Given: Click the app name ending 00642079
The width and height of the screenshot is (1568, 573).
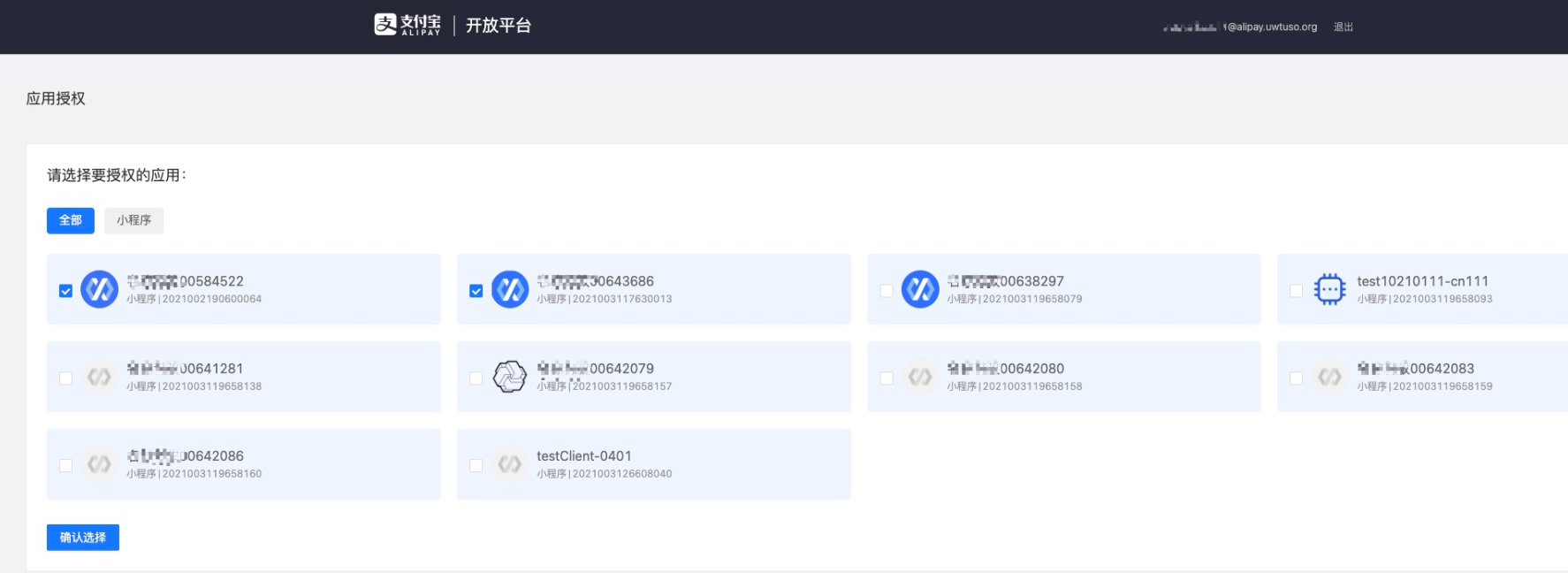Looking at the screenshot, I should [x=596, y=369].
